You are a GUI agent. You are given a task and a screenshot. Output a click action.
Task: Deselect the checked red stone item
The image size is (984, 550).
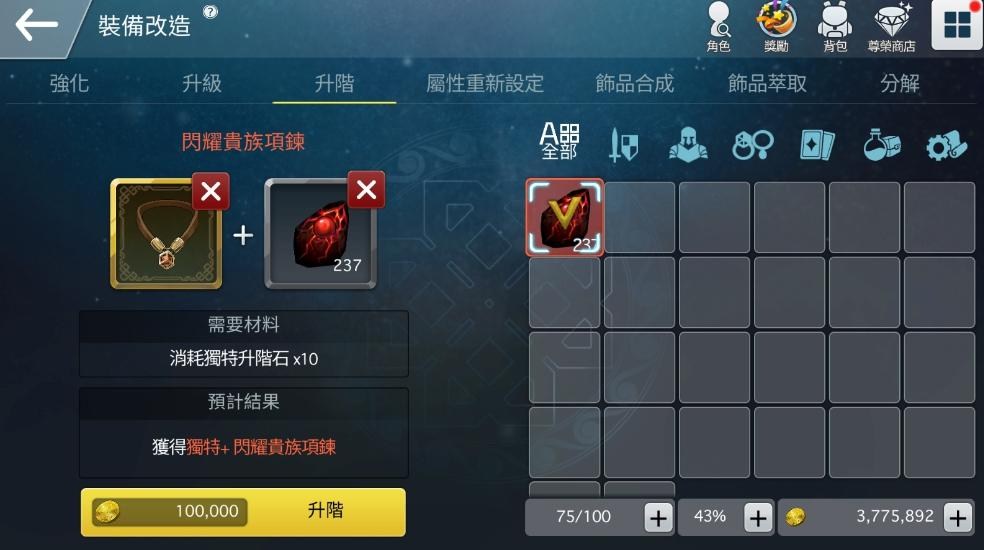point(565,217)
